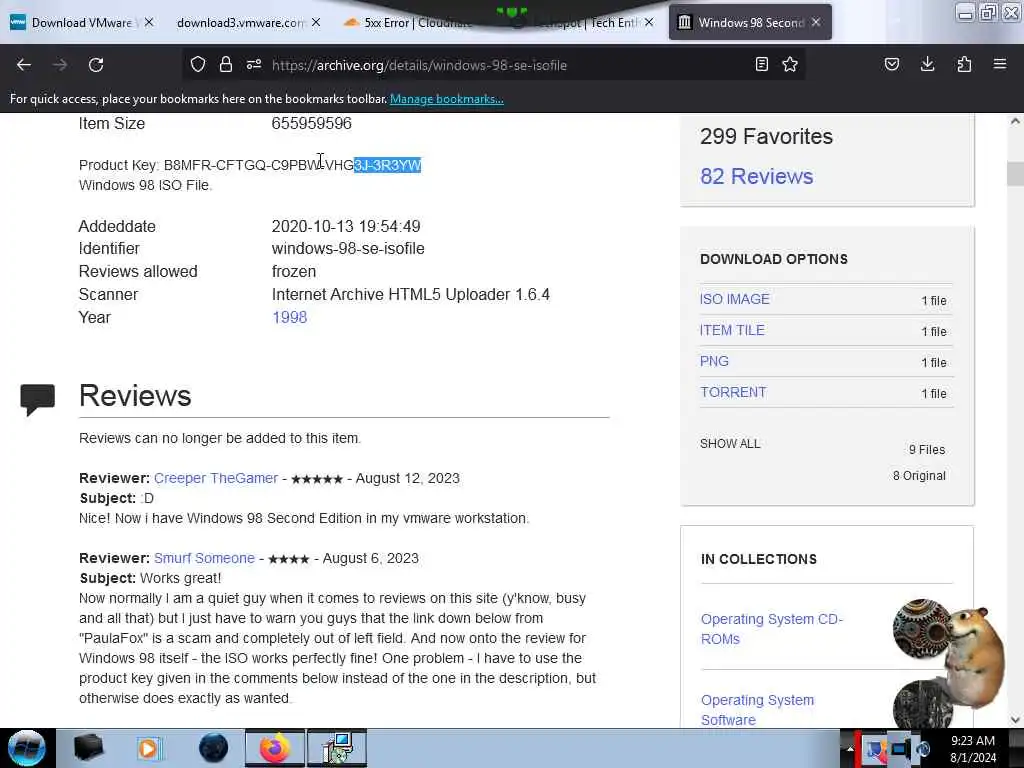Expand SHOW ALL download files
This screenshot has width=1024, height=768.
(730, 443)
